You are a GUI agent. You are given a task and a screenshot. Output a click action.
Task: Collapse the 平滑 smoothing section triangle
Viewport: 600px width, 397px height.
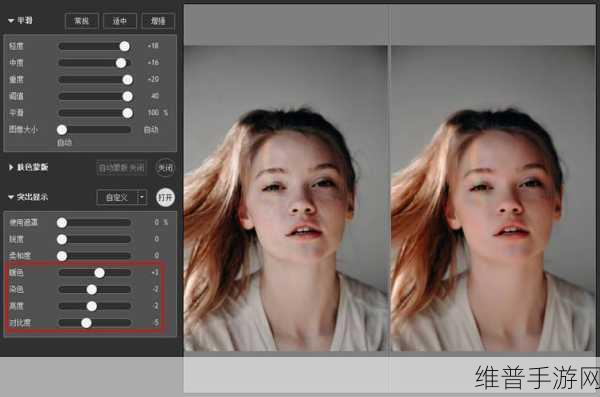tap(11, 21)
